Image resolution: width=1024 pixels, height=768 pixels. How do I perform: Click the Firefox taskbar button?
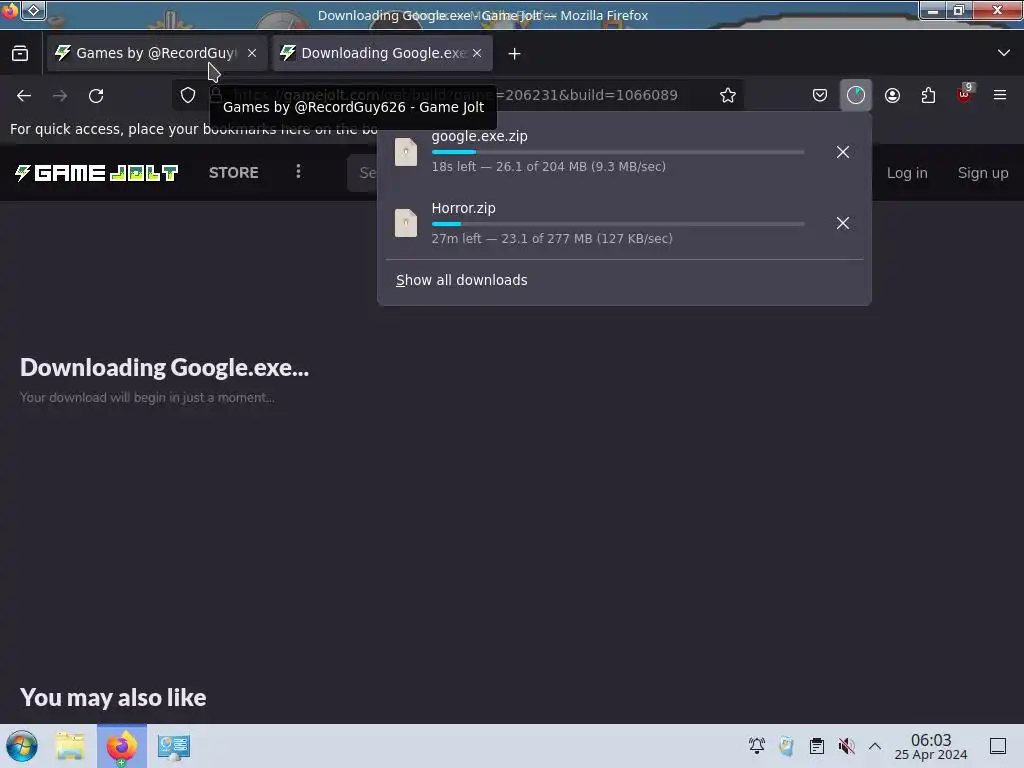point(122,746)
